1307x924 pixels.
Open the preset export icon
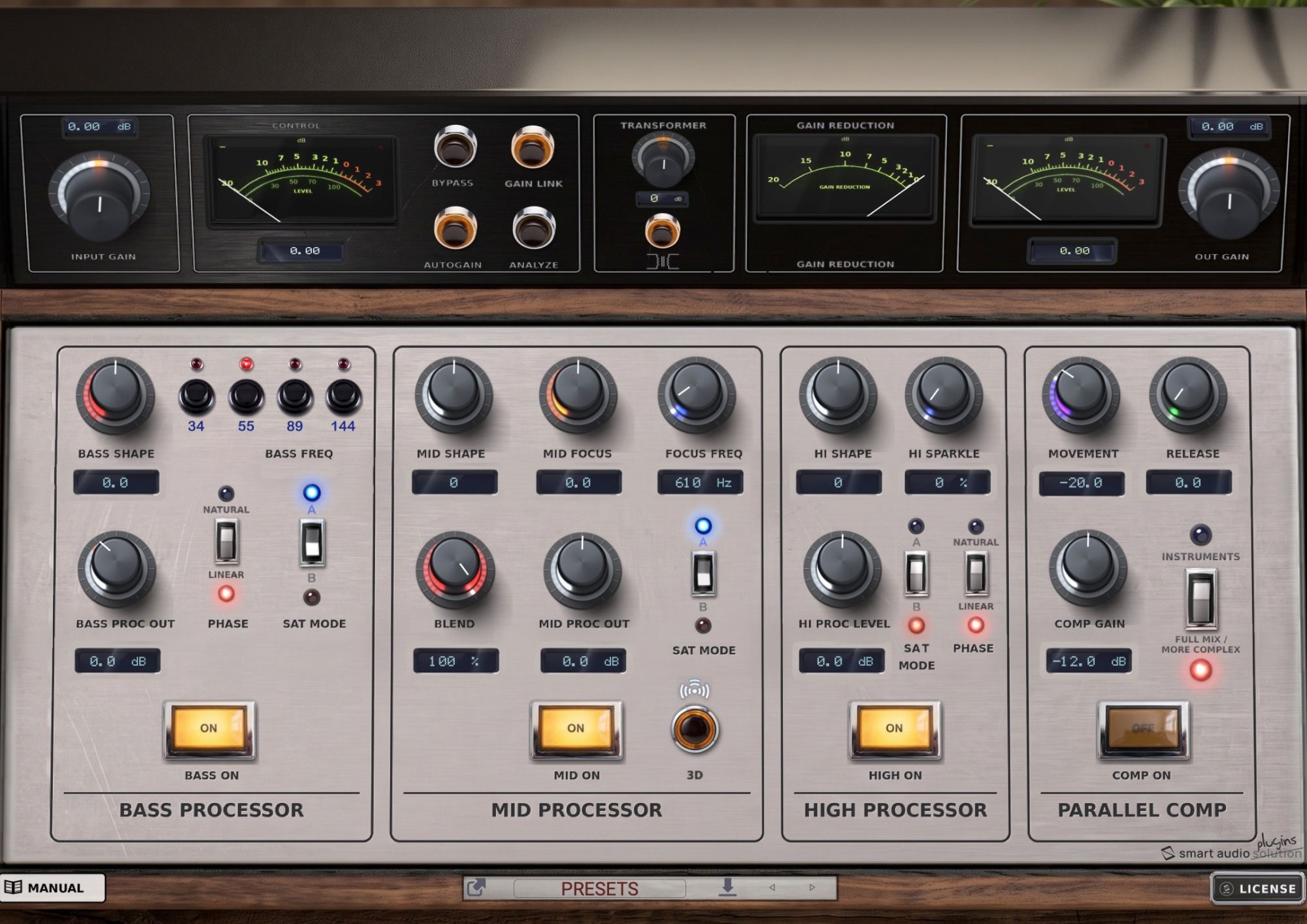[x=476, y=887]
